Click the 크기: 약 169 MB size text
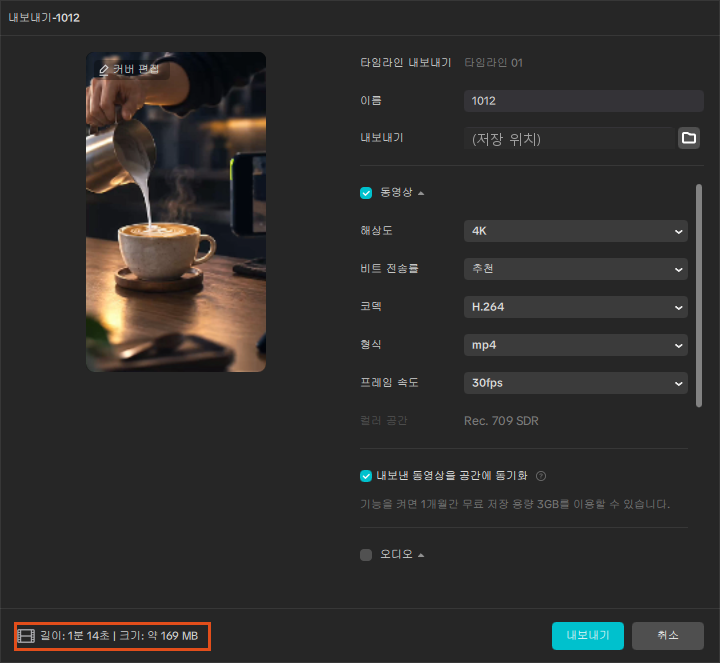The image size is (720, 663). click(159, 636)
